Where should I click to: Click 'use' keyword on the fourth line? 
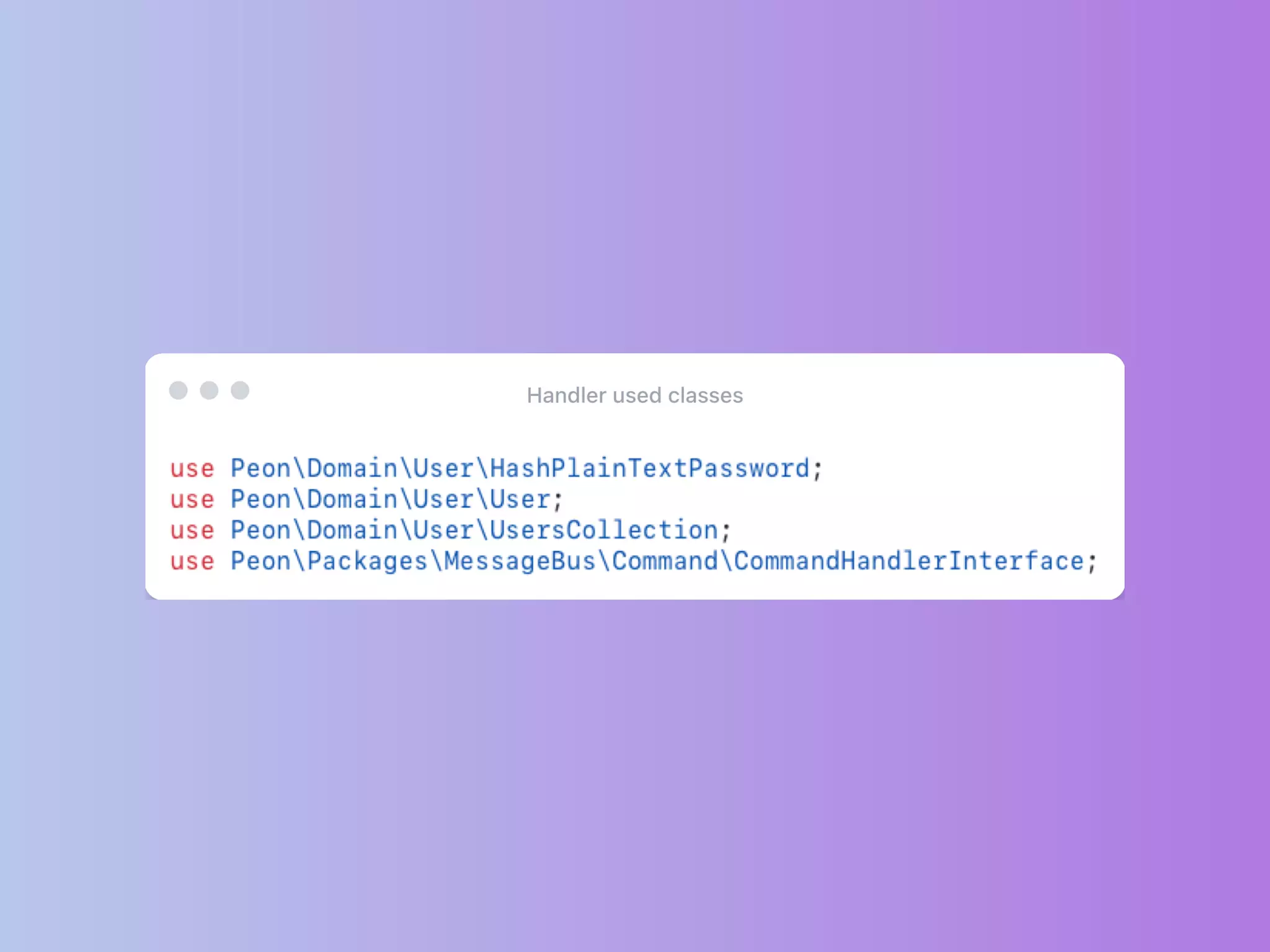pyautogui.click(x=192, y=562)
